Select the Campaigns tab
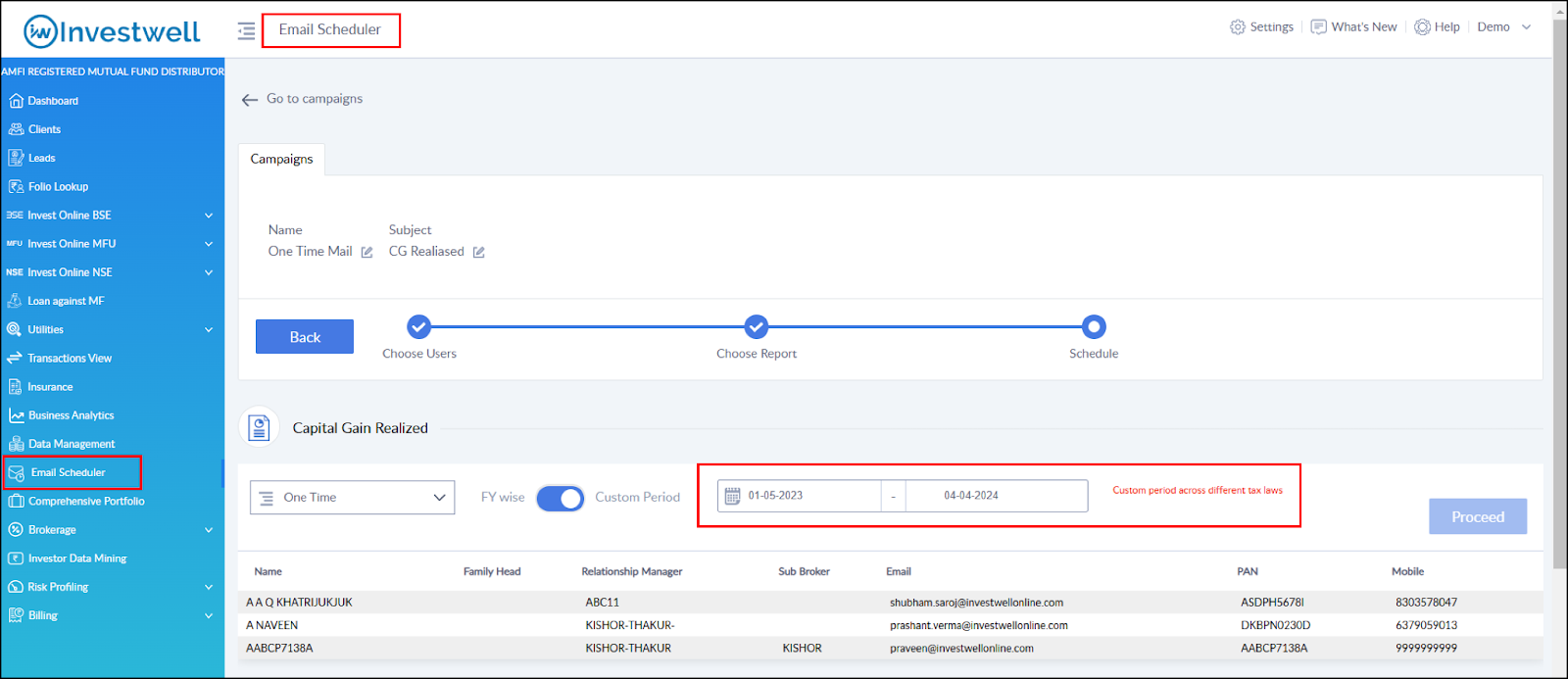The width and height of the screenshot is (1568, 679). click(281, 159)
